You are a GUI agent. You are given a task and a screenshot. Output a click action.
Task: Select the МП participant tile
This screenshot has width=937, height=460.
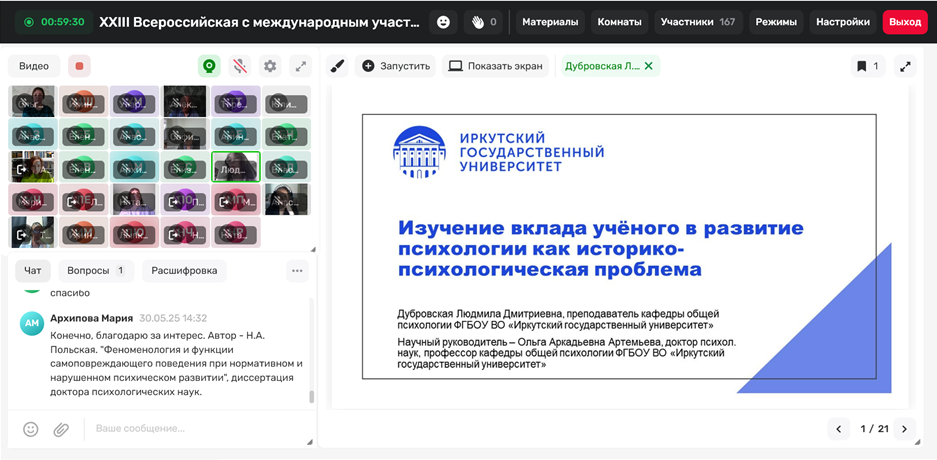[x=236, y=199]
